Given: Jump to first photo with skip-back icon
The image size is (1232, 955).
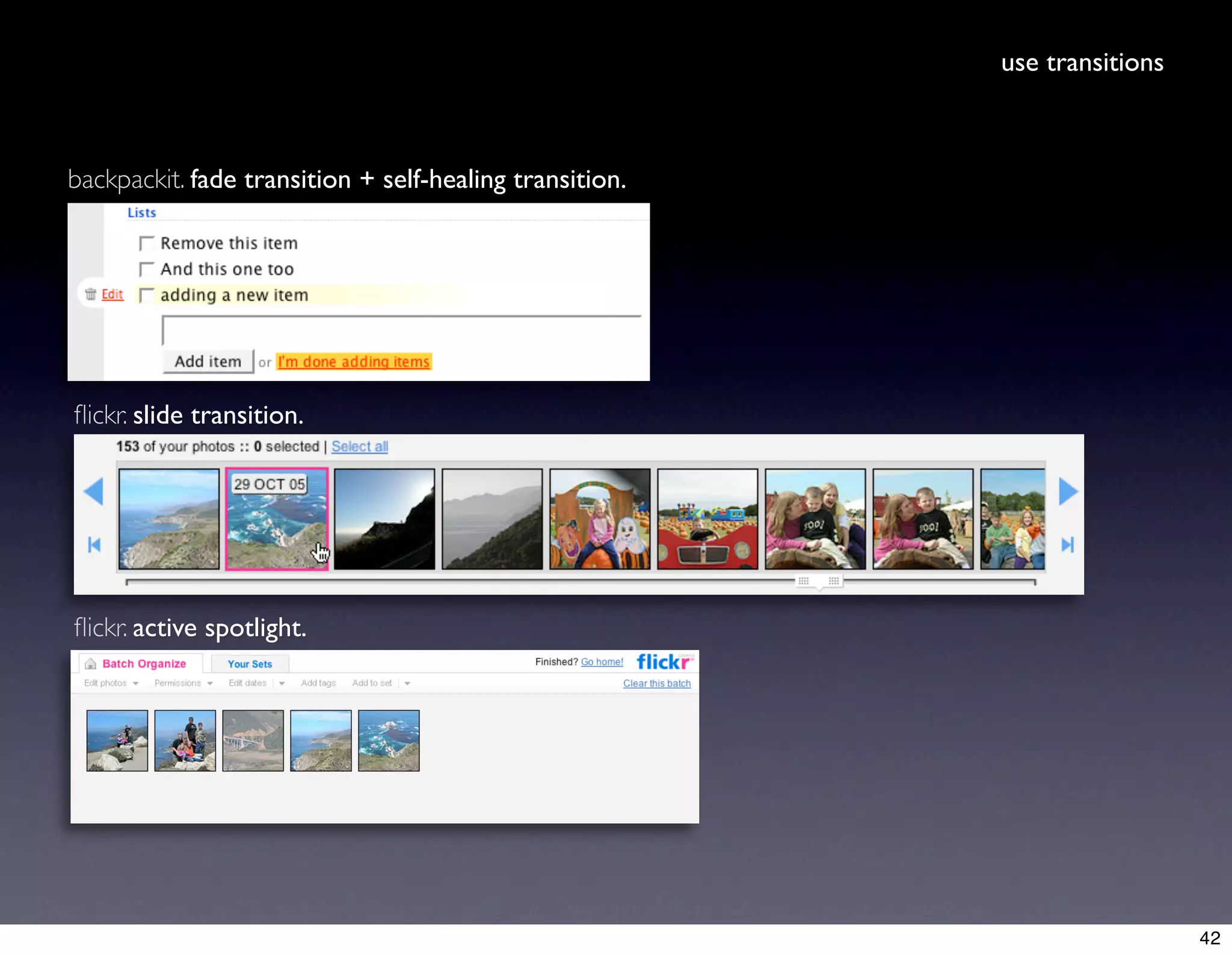Looking at the screenshot, I should tap(94, 545).
